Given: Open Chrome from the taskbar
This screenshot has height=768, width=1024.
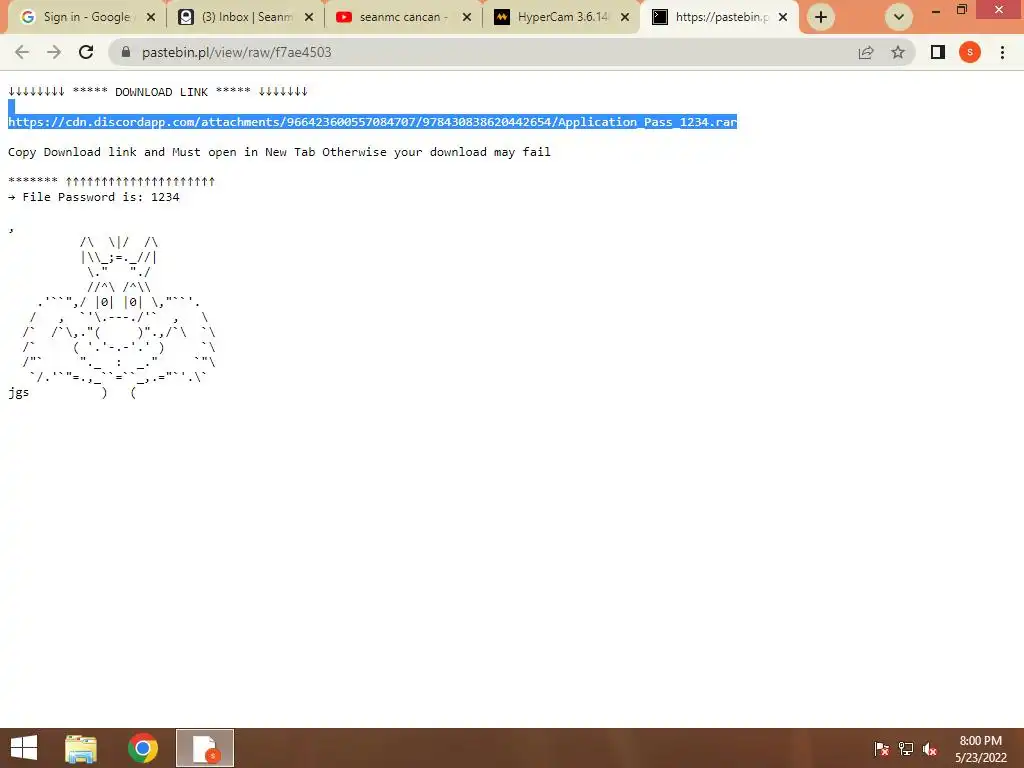Looking at the screenshot, I should coord(142,748).
